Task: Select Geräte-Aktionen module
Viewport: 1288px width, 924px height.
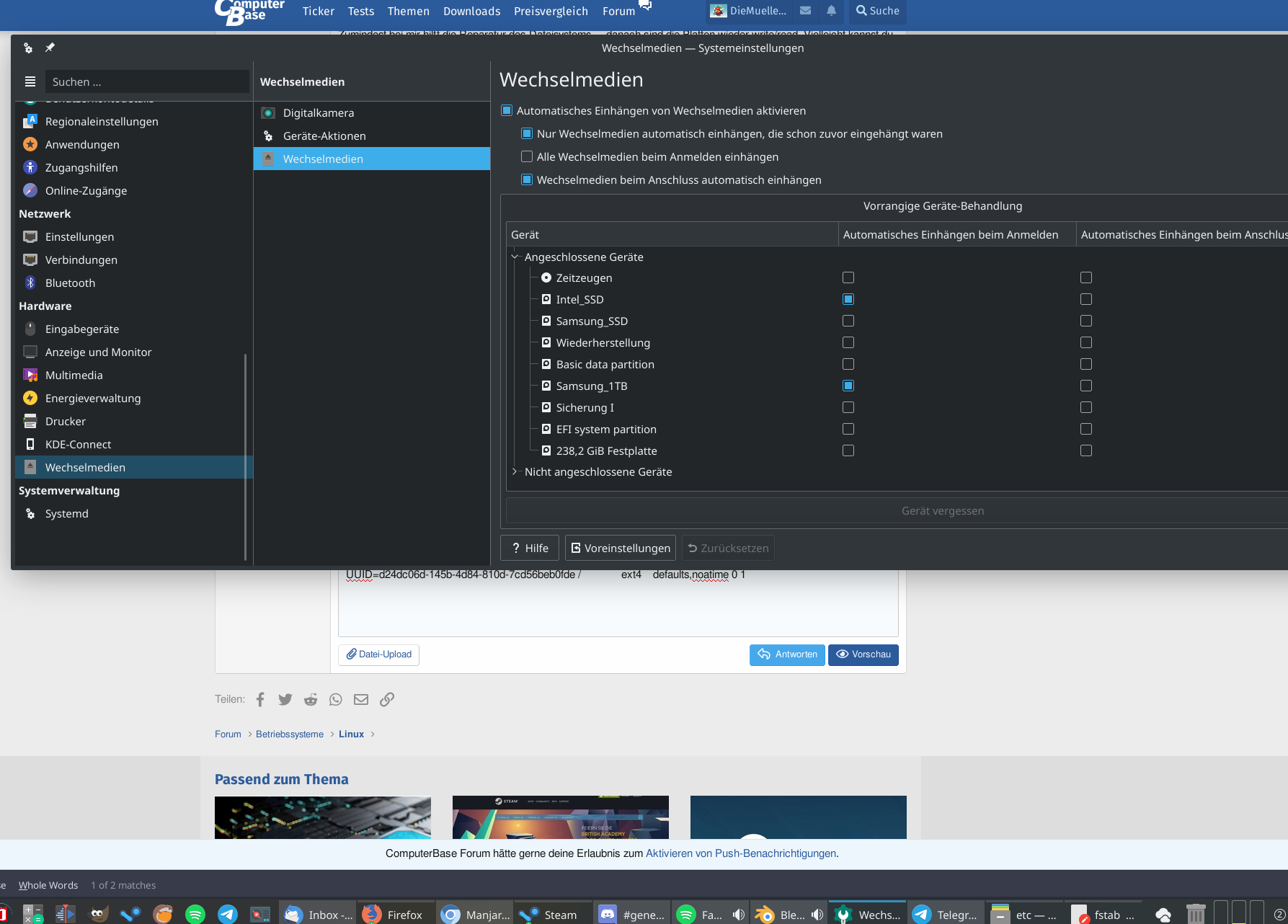Action: tap(372, 136)
